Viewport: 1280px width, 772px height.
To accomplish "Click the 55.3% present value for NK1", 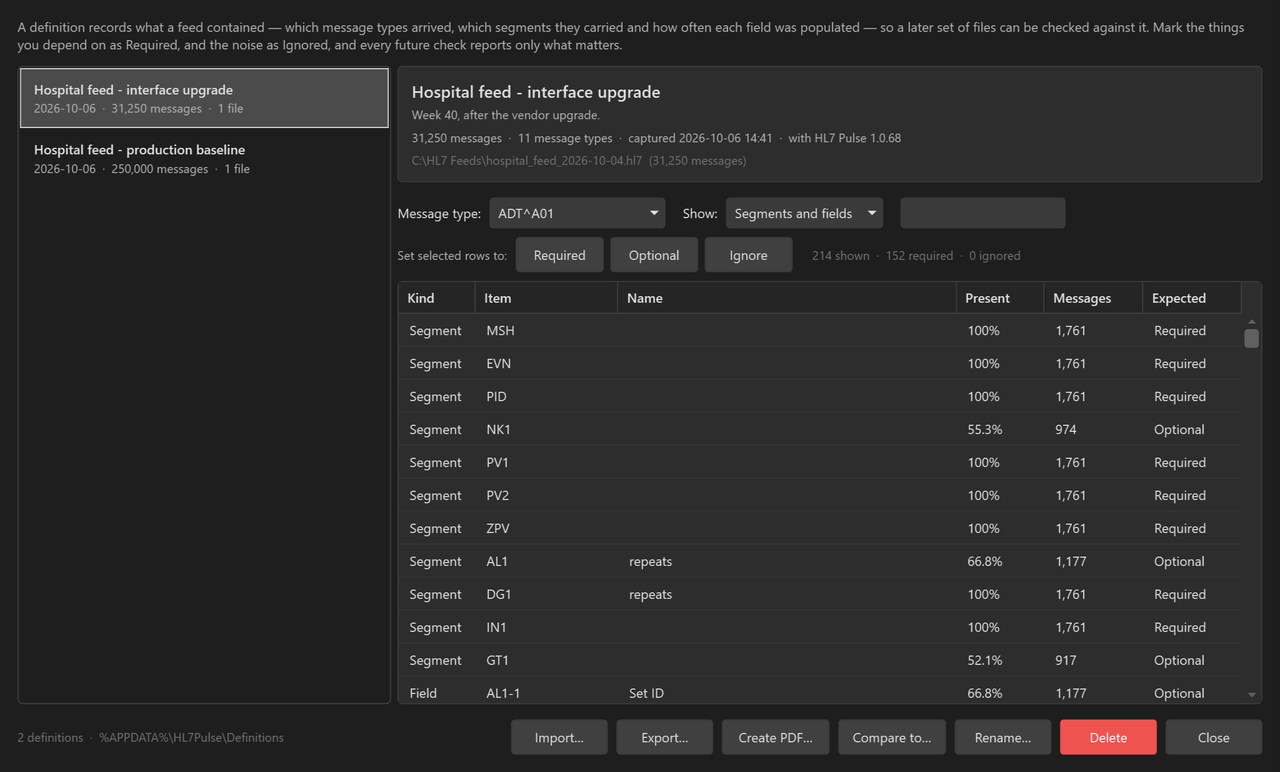I will [x=985, y=429].
